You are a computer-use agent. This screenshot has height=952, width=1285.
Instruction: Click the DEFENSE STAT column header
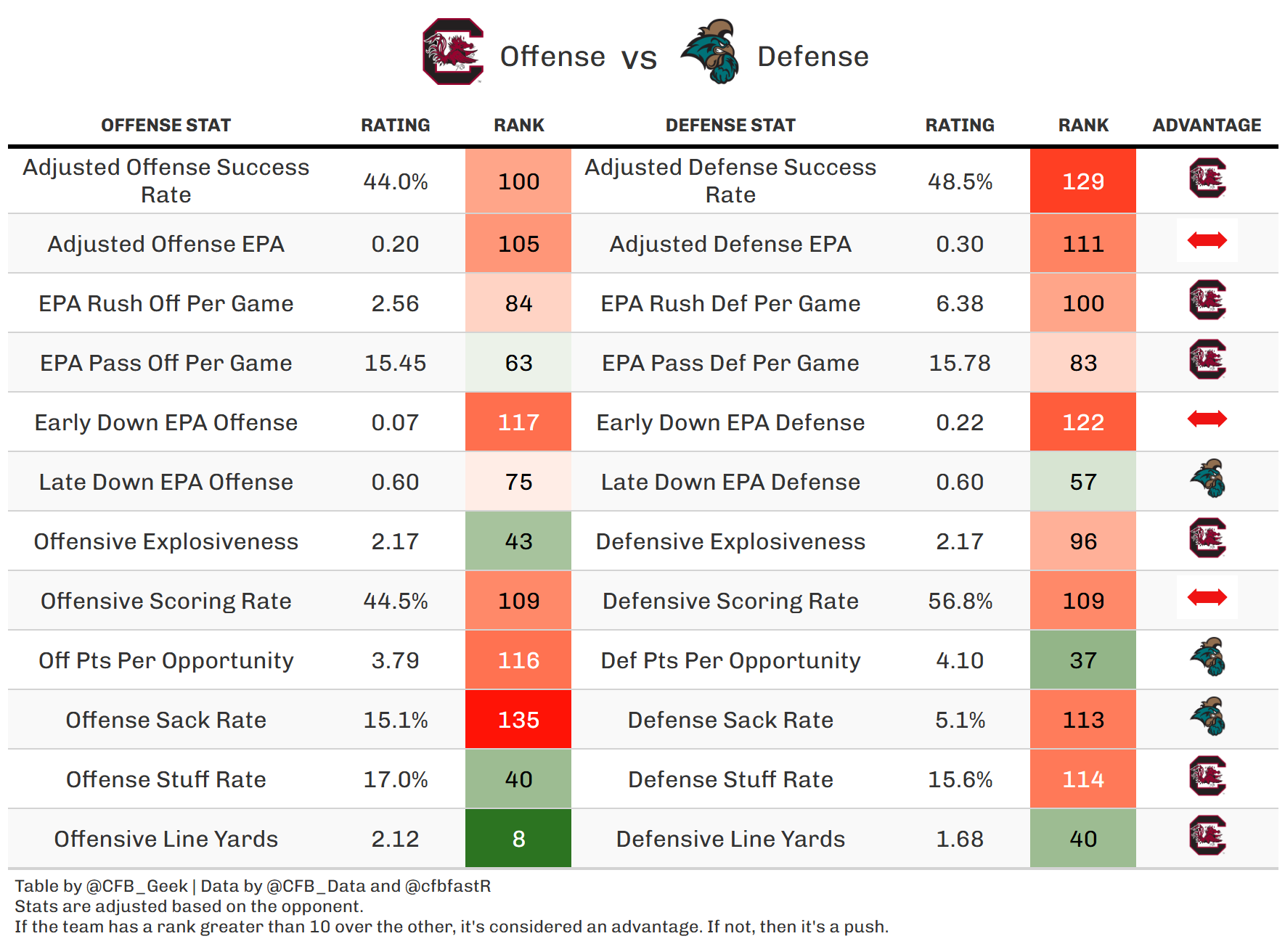[x=730, y=126]
